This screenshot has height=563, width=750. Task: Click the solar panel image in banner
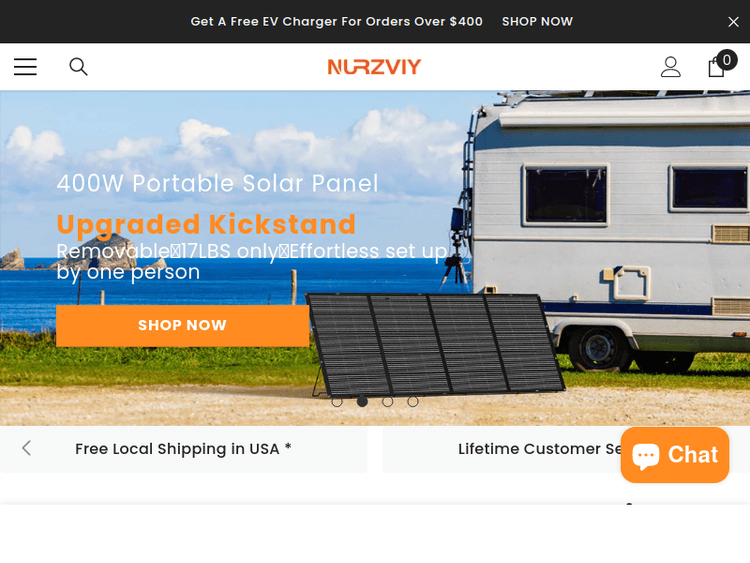(437, 345)
